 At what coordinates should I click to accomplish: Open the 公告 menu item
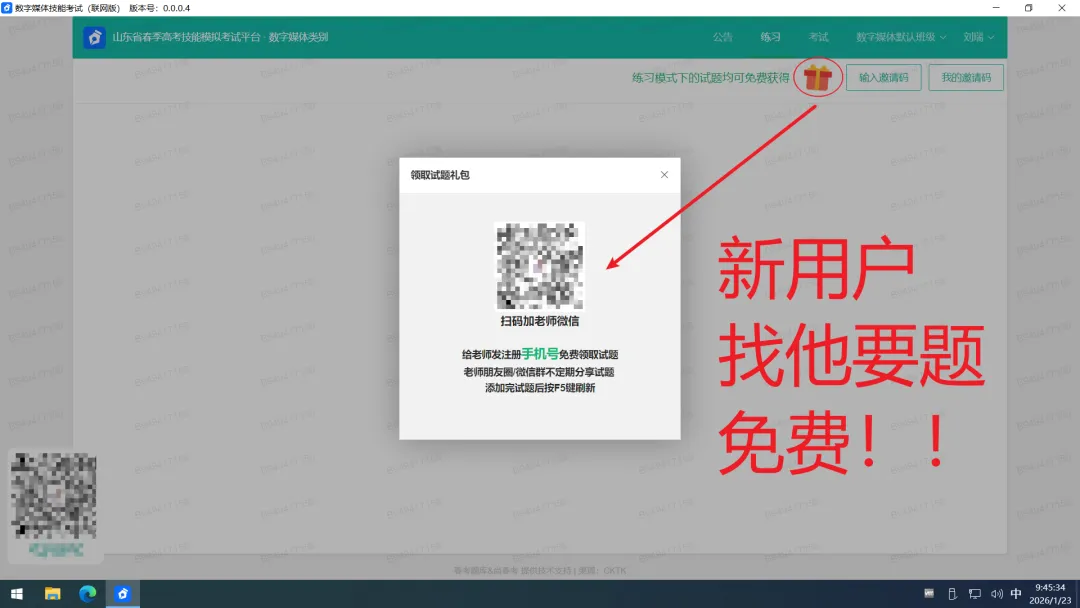click(723, 37)
